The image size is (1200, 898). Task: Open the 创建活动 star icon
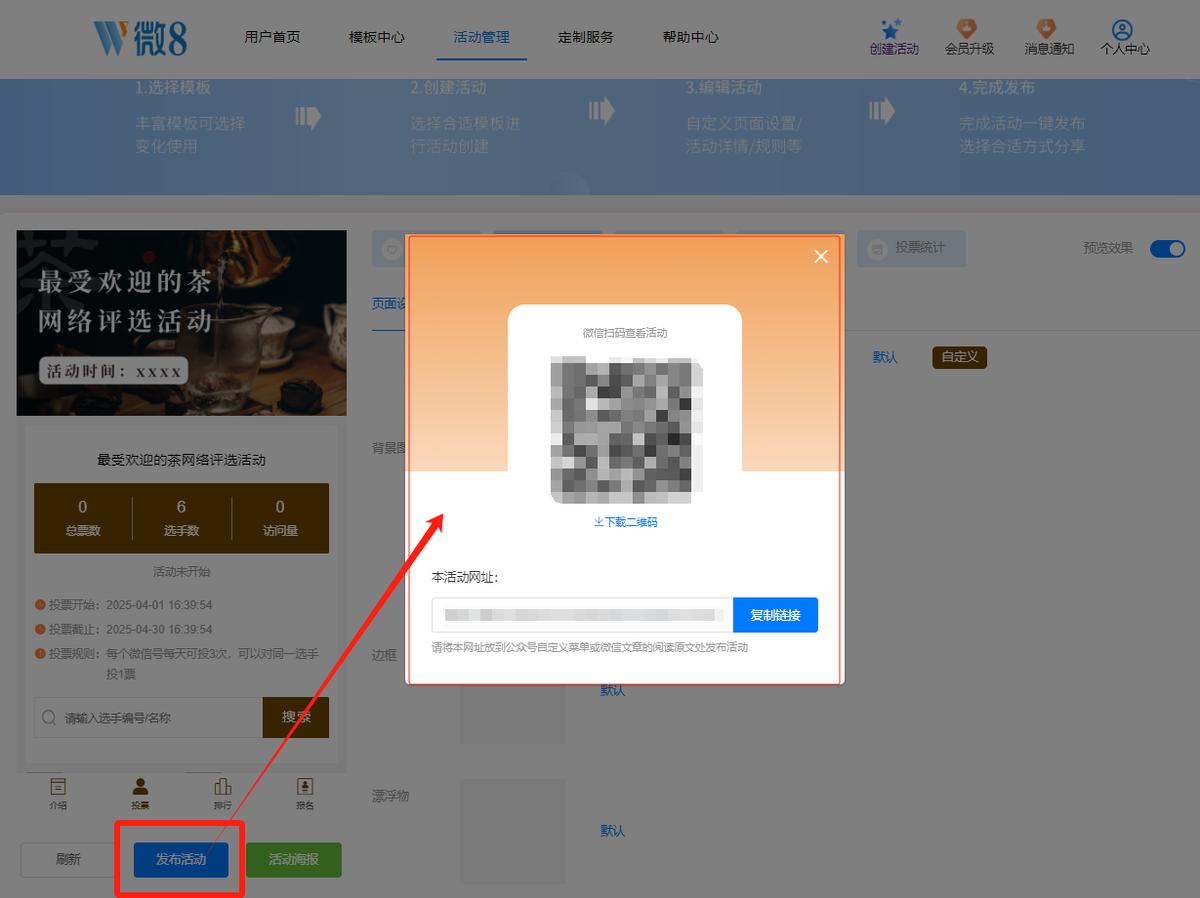(891, 29)
